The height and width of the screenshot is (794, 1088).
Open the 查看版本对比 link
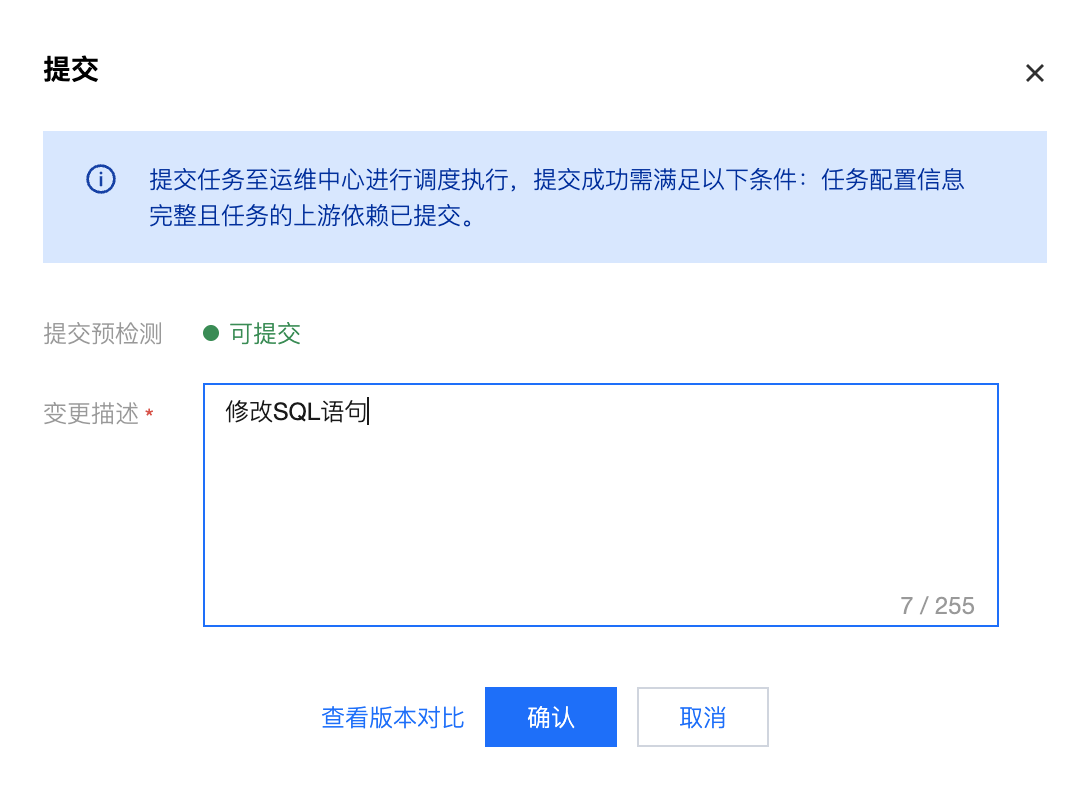(392, 717)
